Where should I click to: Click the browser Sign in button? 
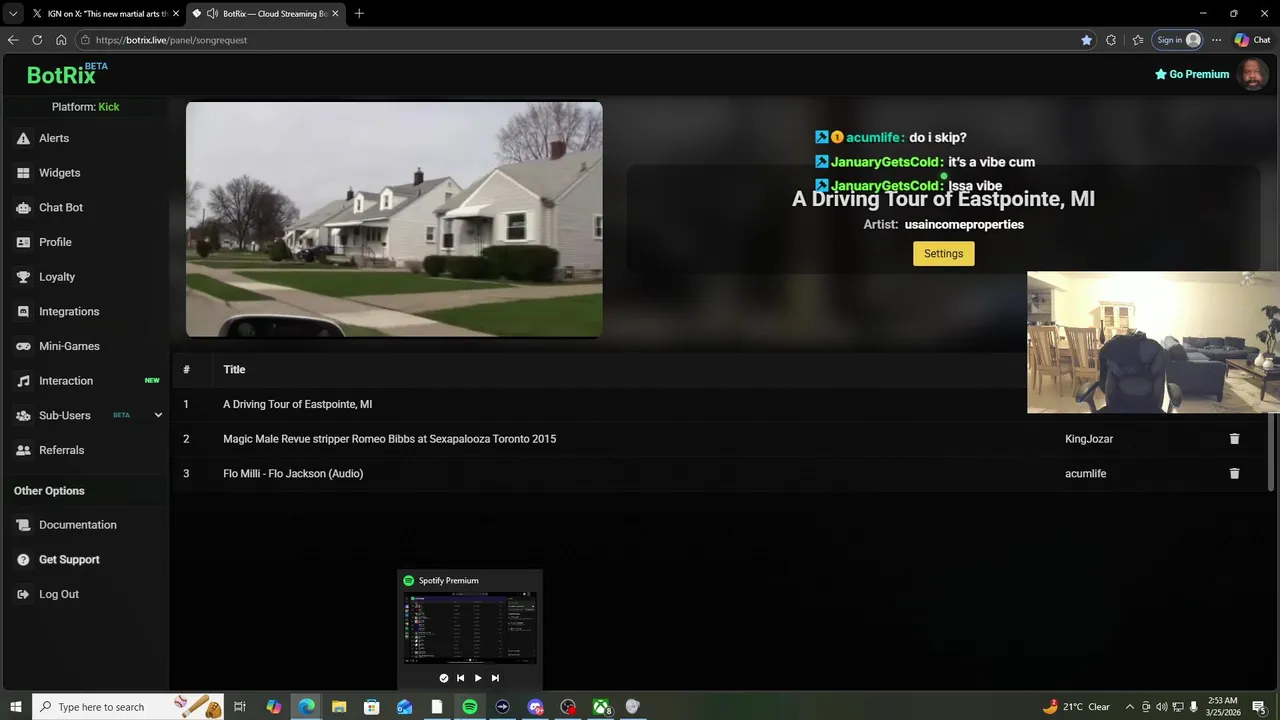click(1178, 40)
